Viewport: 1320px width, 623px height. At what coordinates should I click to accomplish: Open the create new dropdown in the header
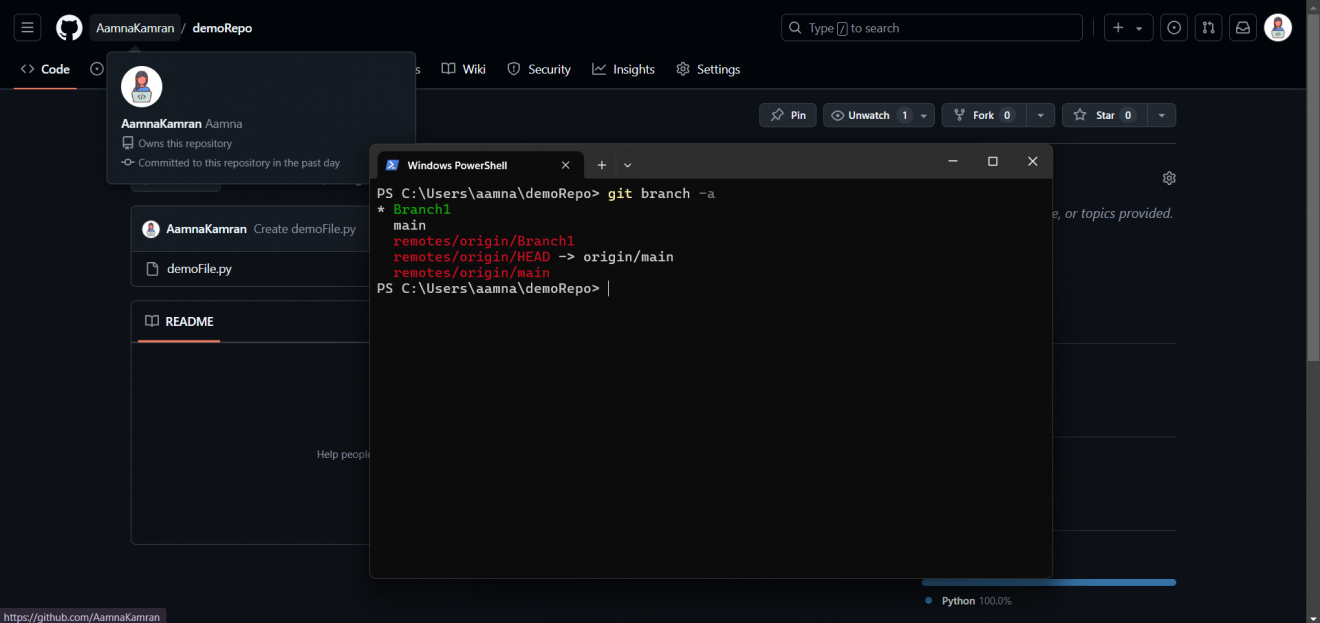1128,27
